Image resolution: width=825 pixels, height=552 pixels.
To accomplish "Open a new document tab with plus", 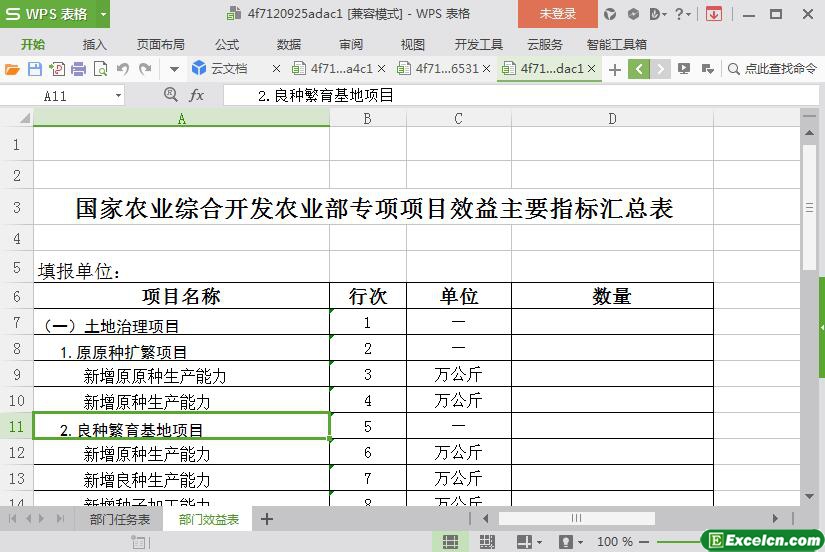I will (x=614, y=69).
